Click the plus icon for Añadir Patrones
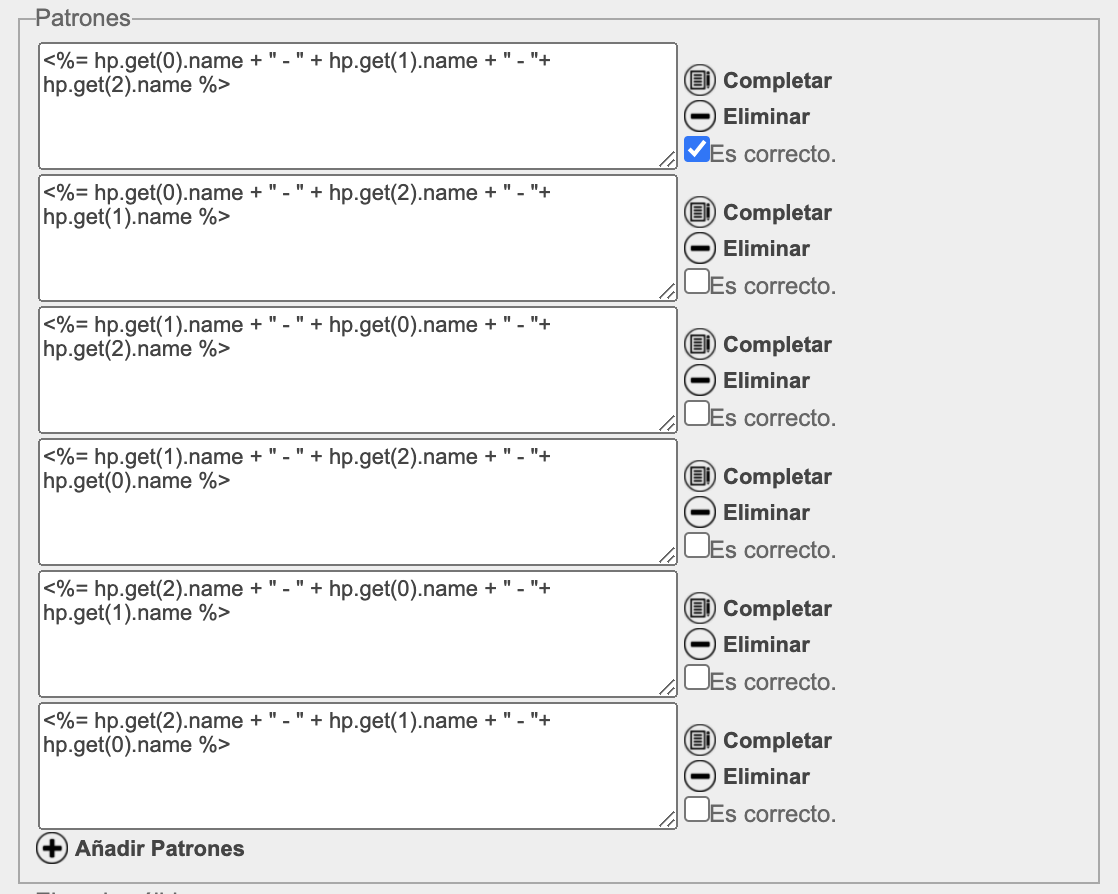The image size is (1118, 894). point(51,848)
